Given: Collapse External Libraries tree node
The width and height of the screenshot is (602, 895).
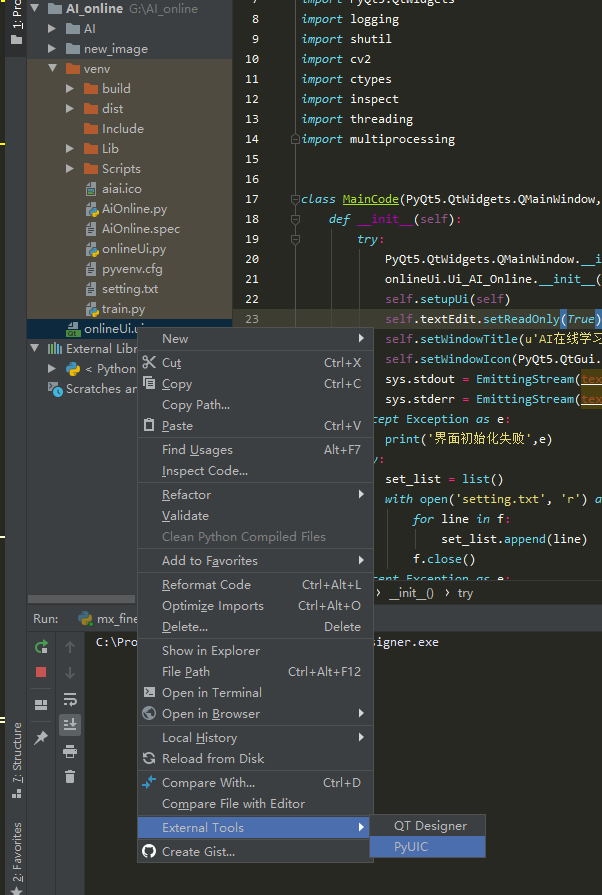Looking at the screenshot, I should 35,348.
